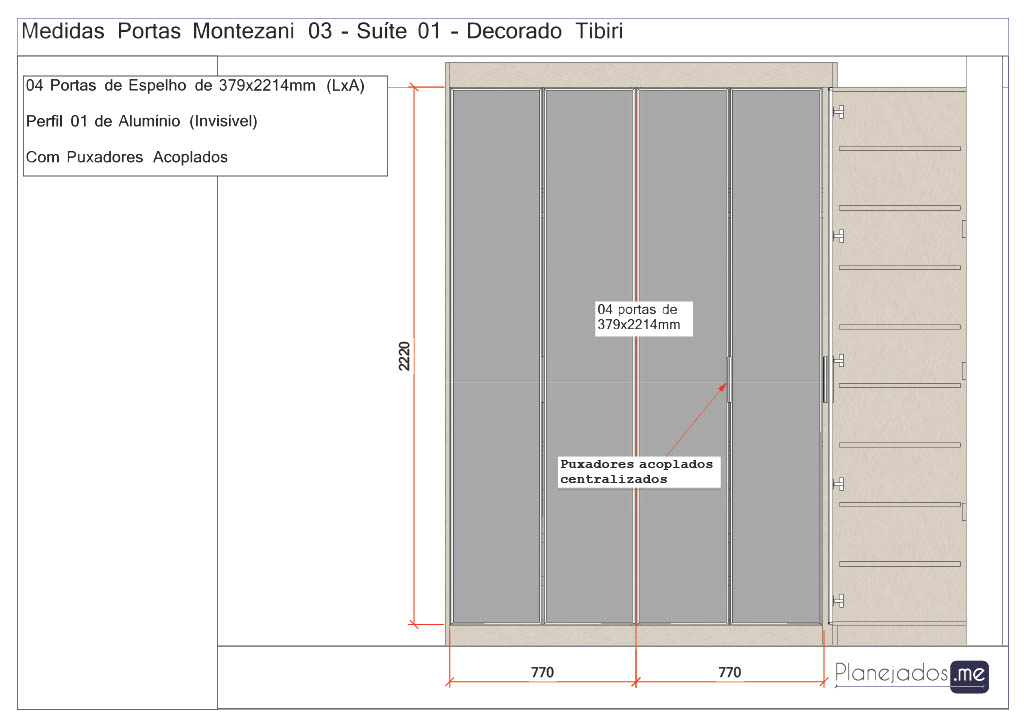Click the Planejados.me logo
This screenshot has width=1024, height=726.
[x=911, y=674]
